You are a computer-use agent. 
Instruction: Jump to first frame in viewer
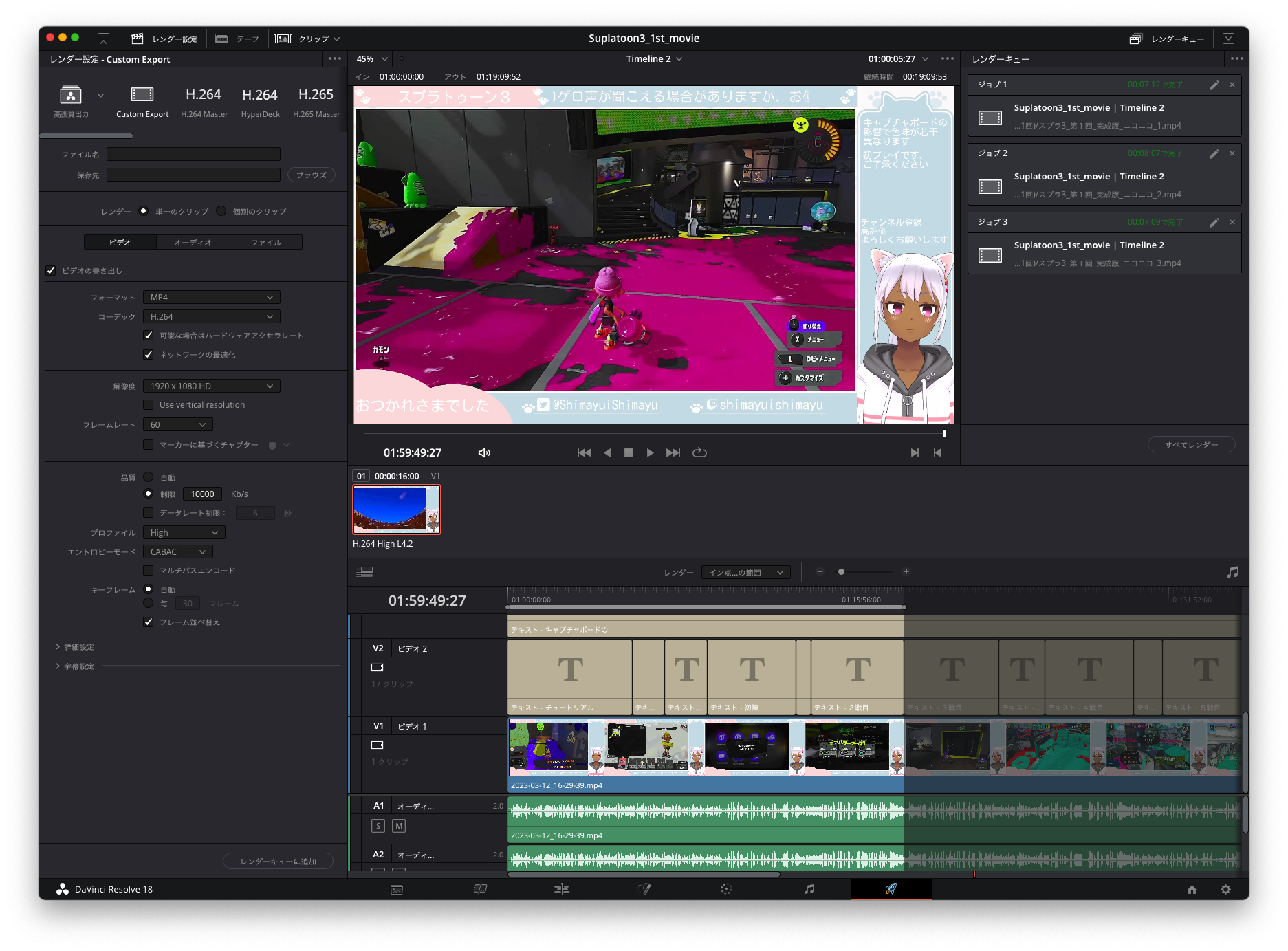click(x=584, y=452)
